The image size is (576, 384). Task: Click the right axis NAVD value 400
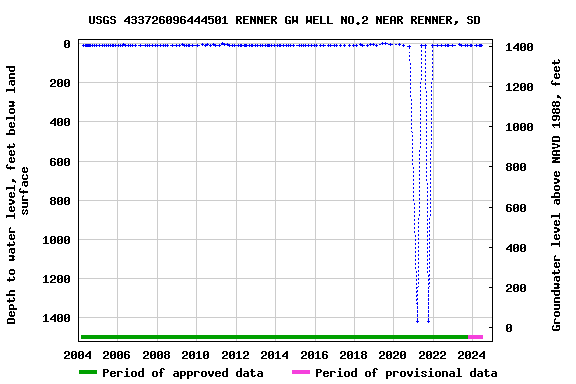point(516,248)
